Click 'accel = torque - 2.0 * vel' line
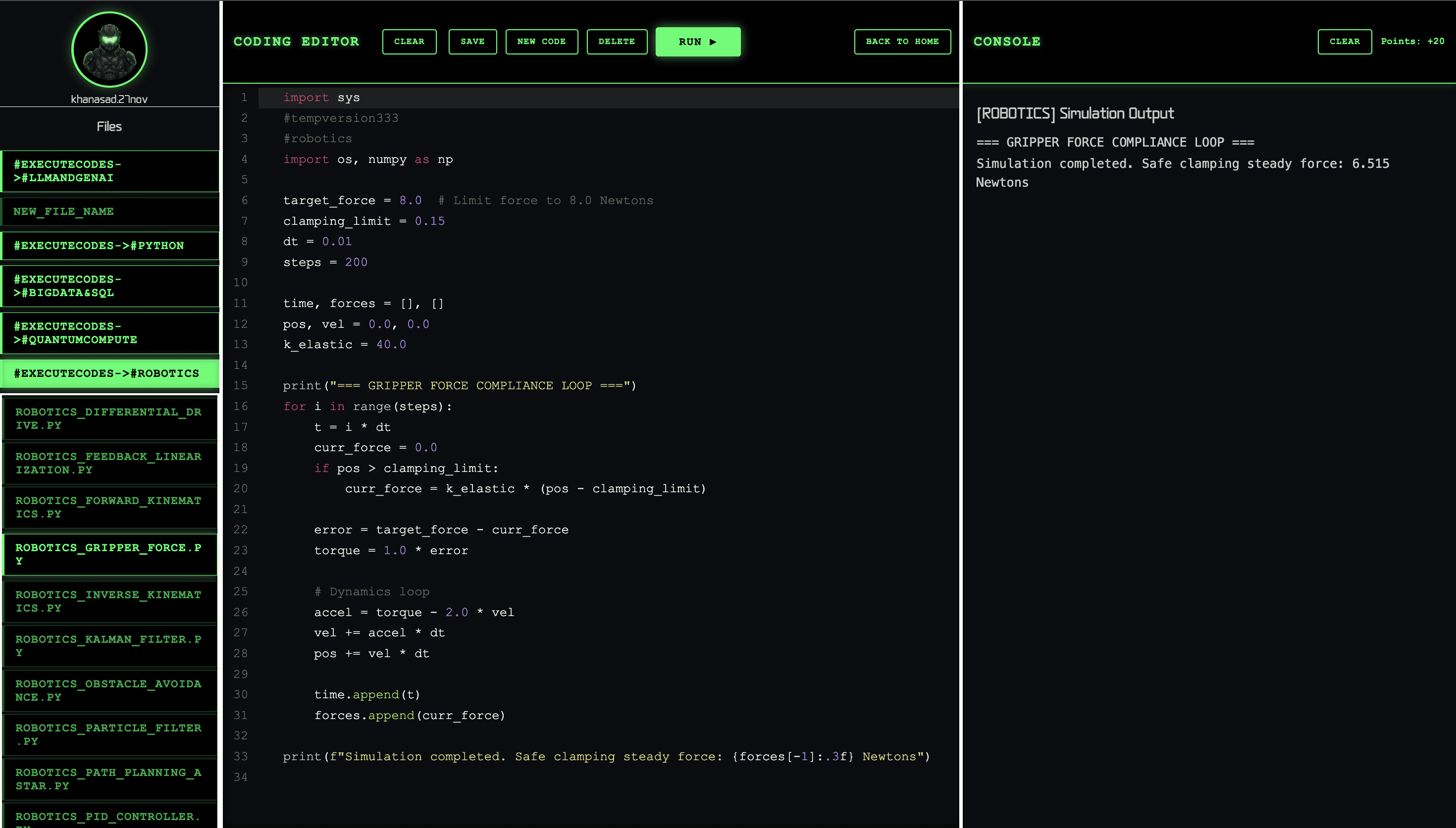 pyautogui.click(x=414, y=613)
